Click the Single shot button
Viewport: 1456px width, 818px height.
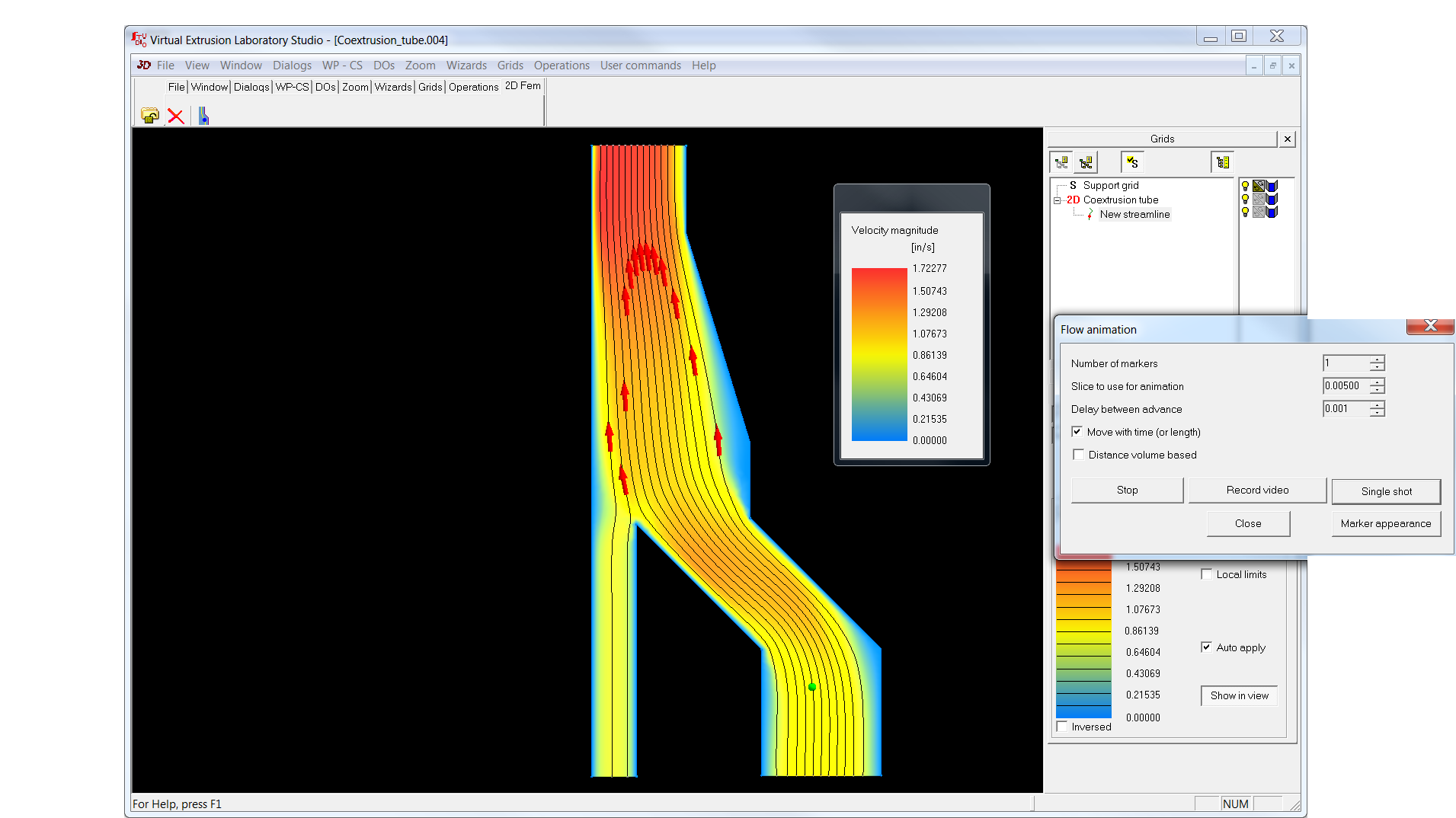click(x=1386, y=492)
